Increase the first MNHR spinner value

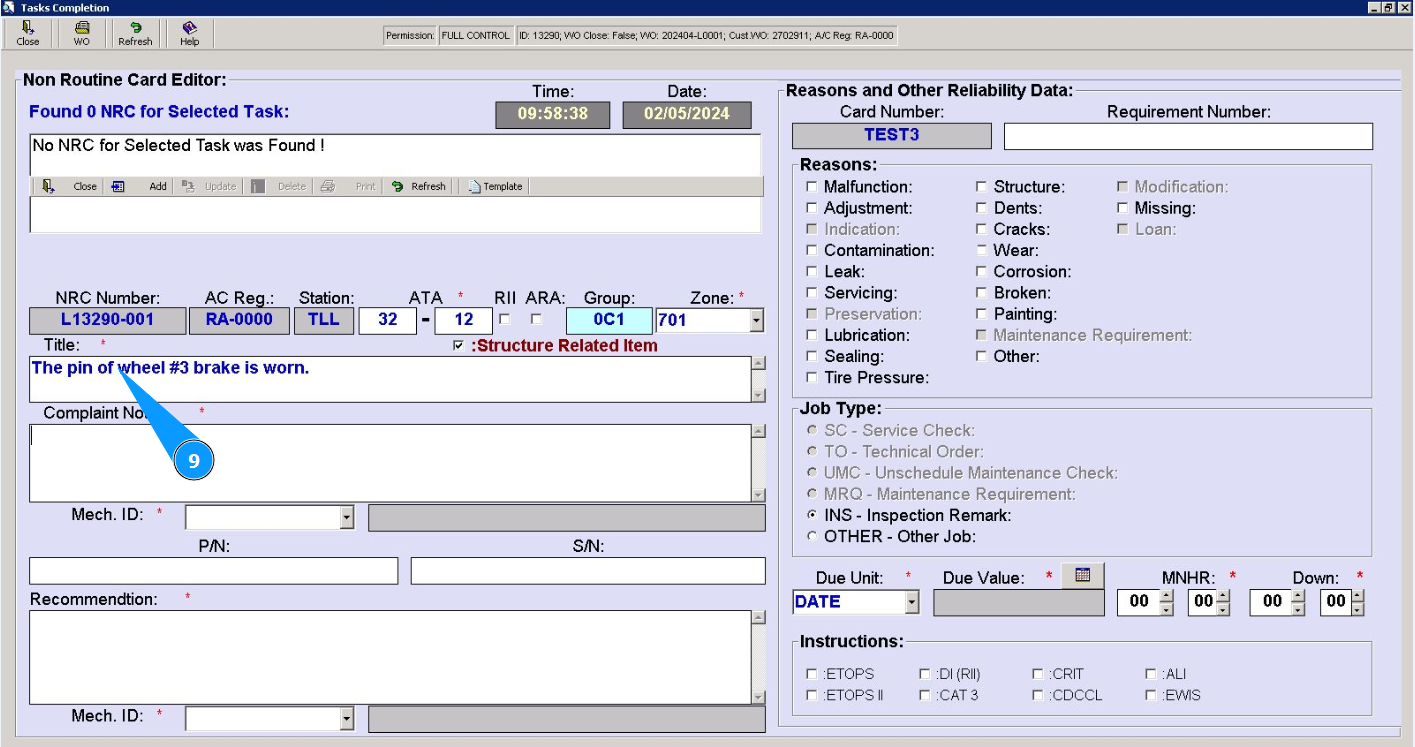[x=1166, y=596]
